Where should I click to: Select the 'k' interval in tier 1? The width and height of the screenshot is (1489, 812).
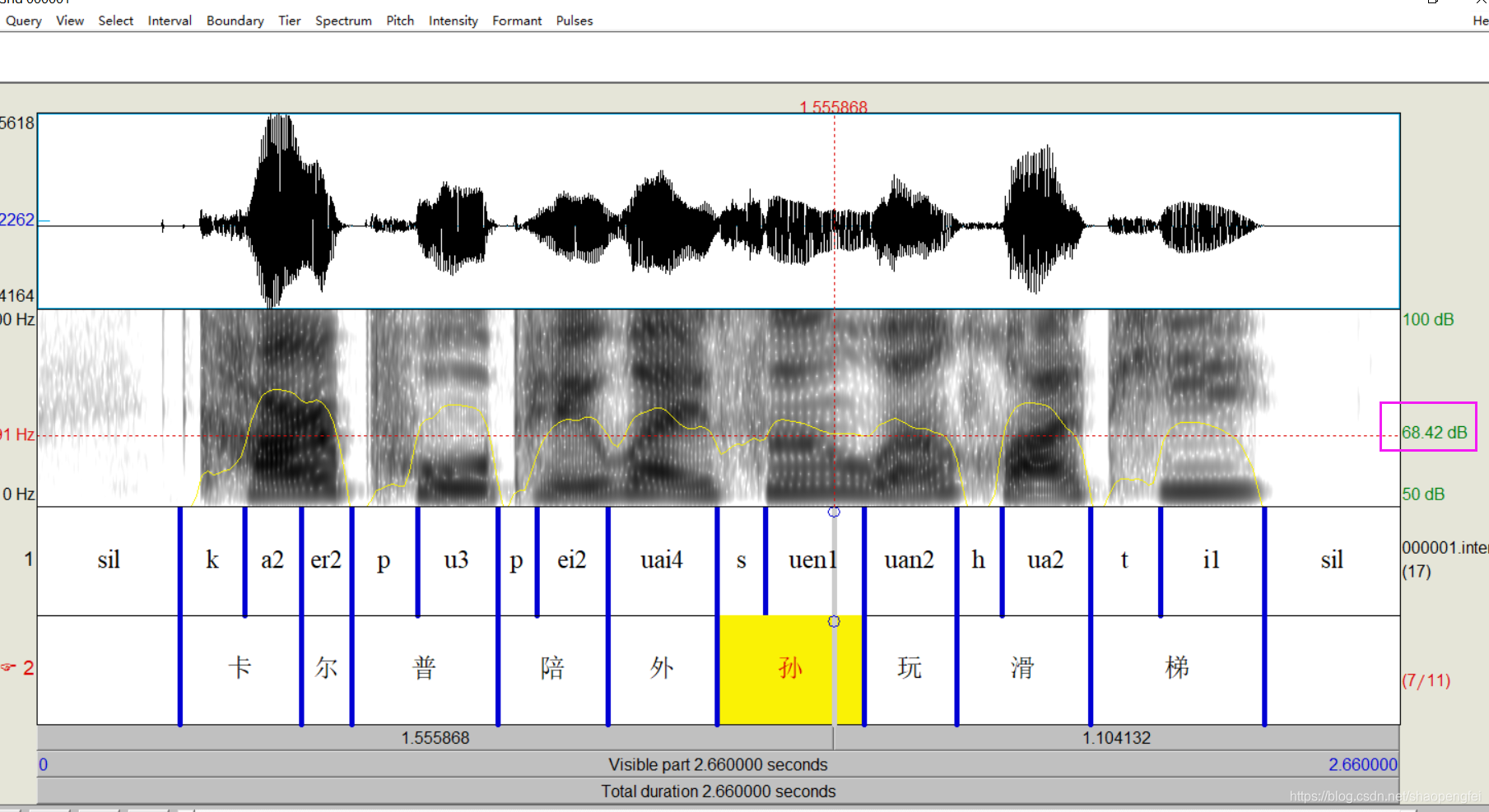point(212,560)
